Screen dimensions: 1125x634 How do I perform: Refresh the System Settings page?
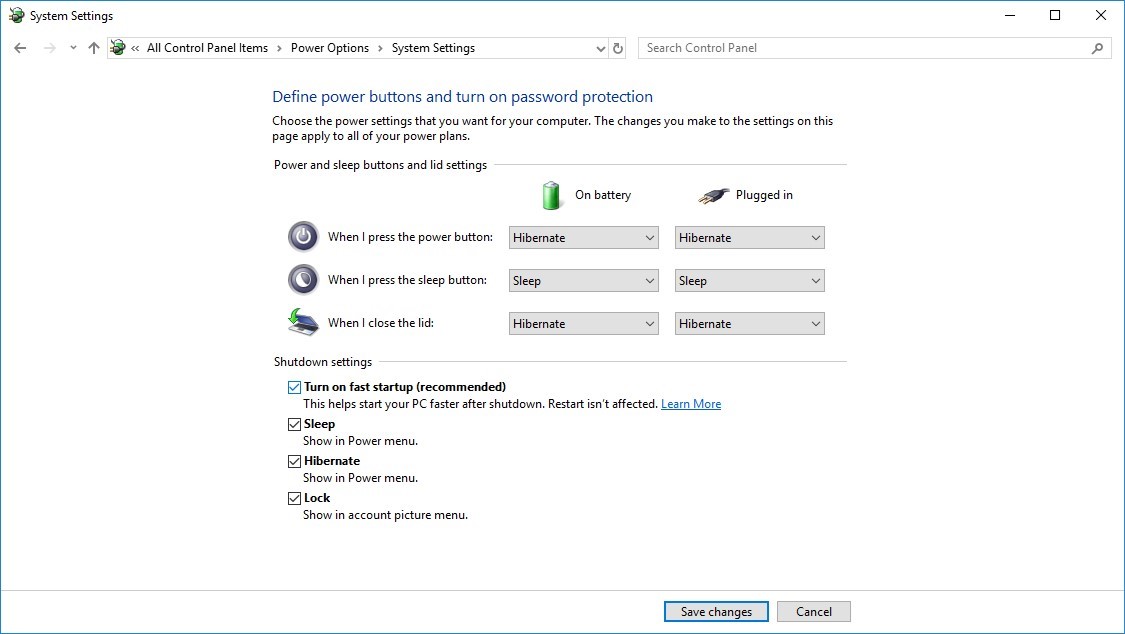point(618,48)
